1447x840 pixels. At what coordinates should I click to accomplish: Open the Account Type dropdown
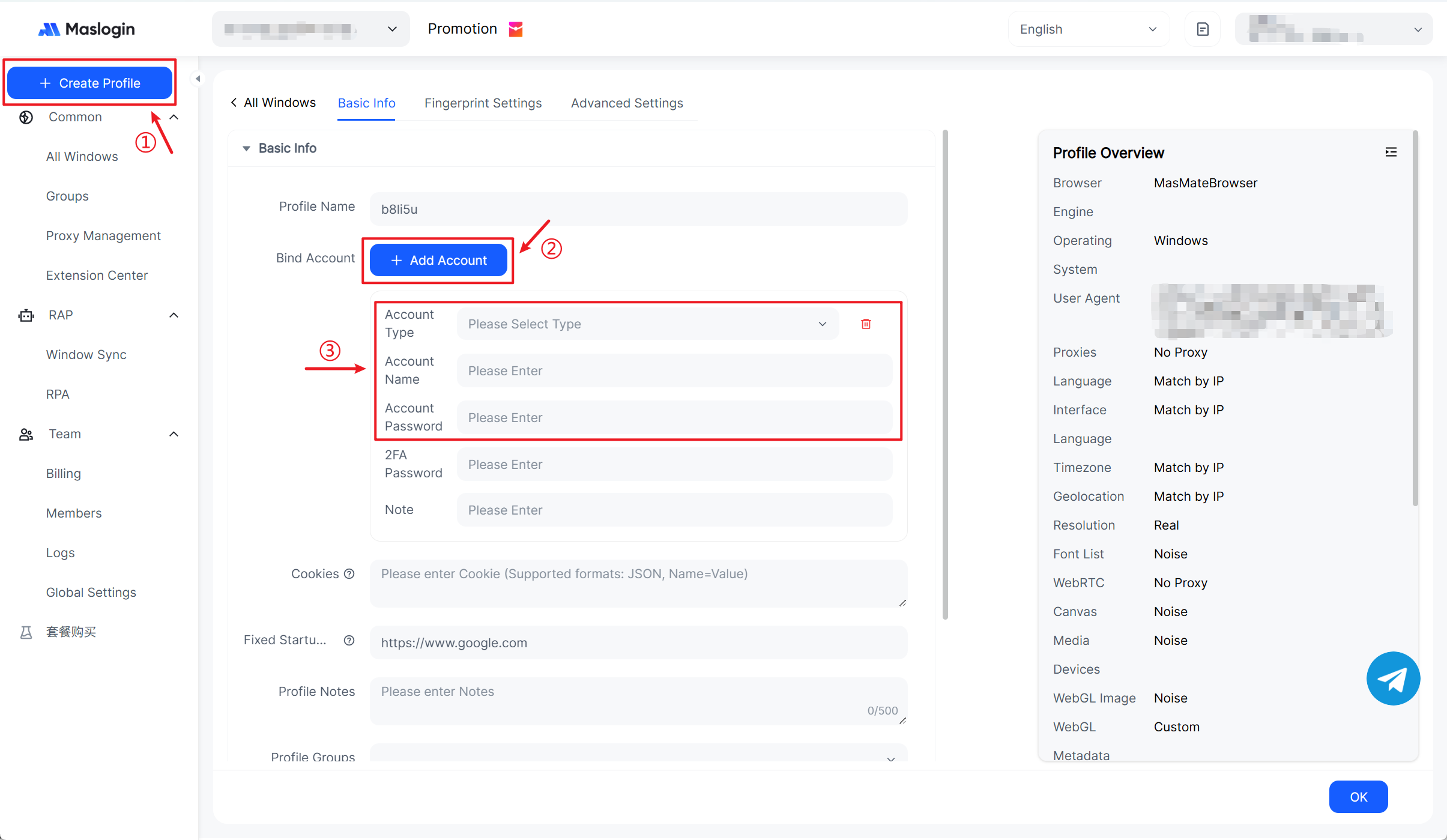[647, 324]
